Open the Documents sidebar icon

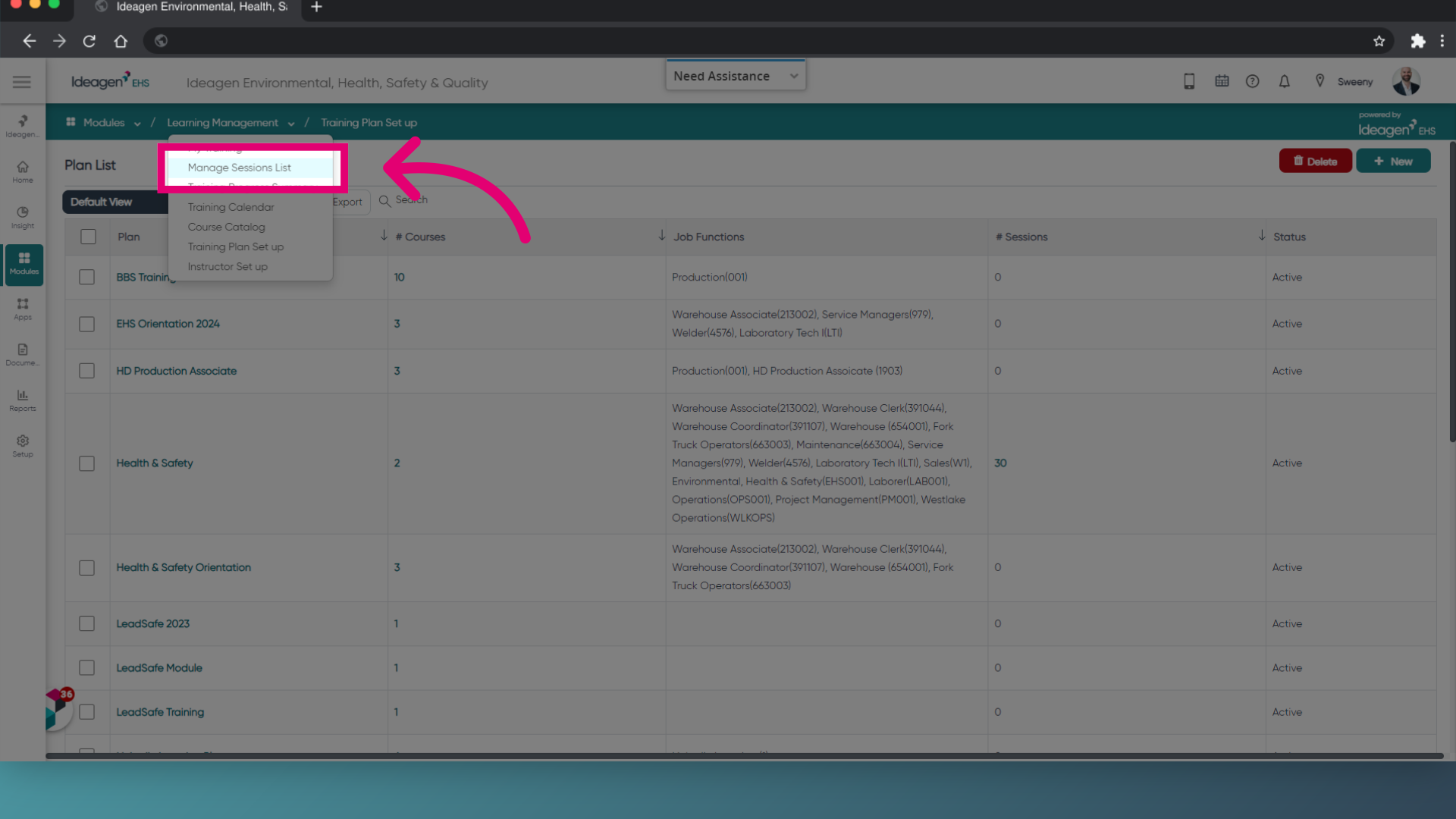(x=23, y=355)
